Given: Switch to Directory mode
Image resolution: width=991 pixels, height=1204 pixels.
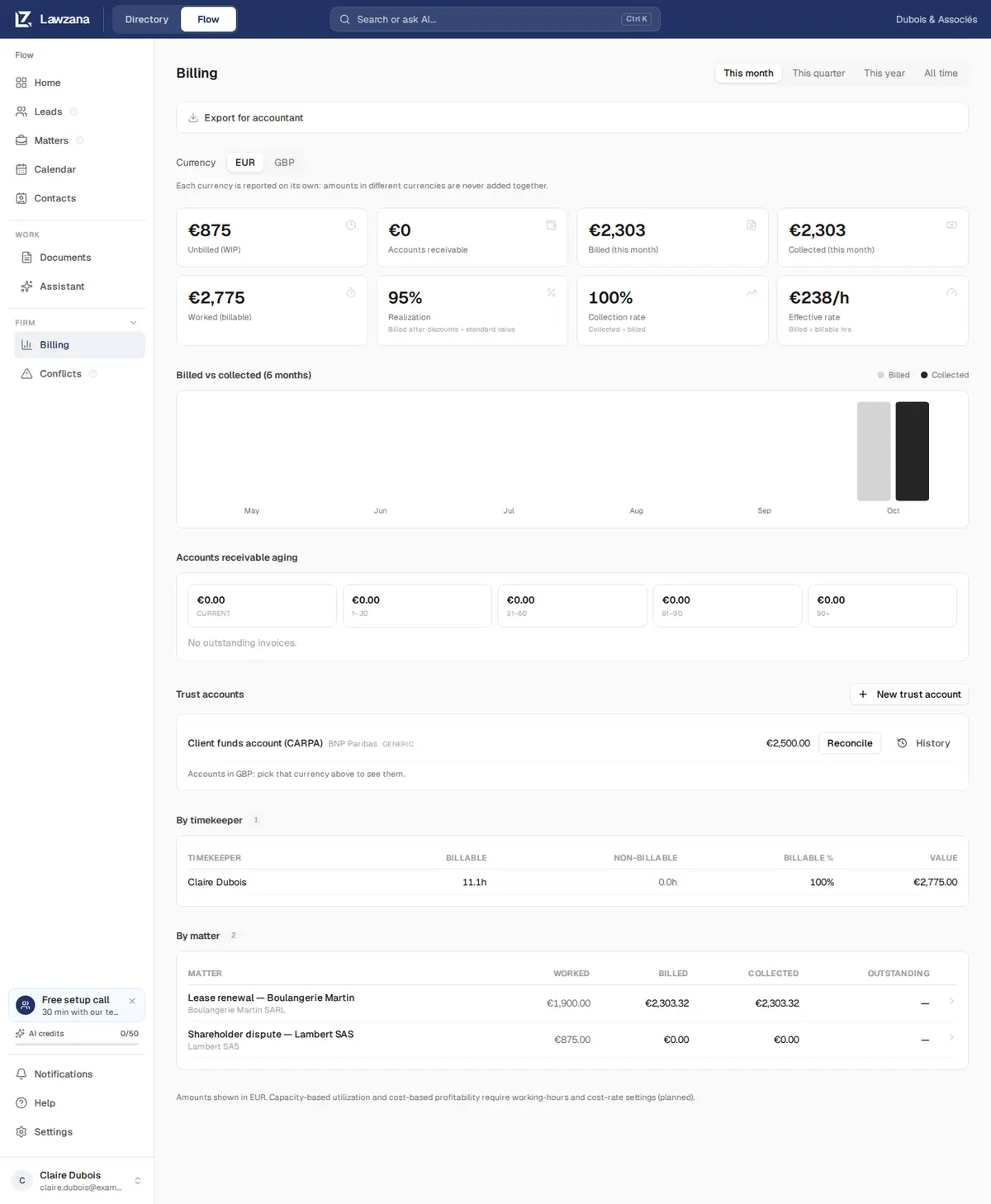Looking at the screenshot, I should pos(147,19).
